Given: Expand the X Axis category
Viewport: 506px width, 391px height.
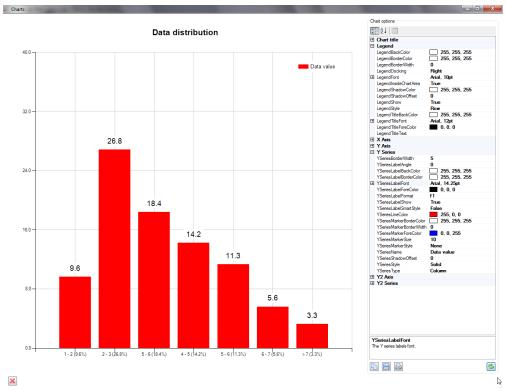Looking at the screenshot, I should [372, 140].
